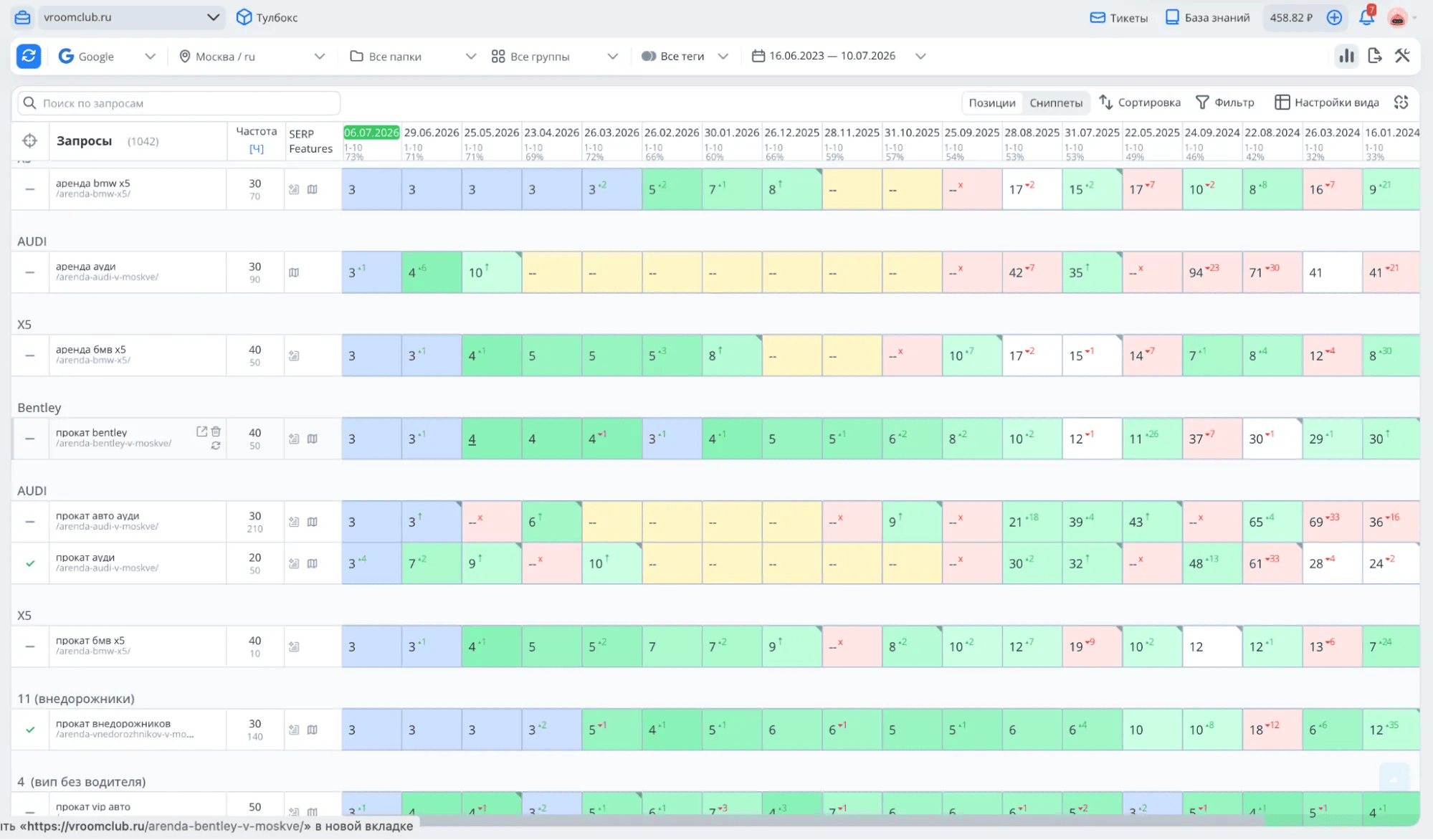Click the crosshair target icon beside Запросы
This screenshot has height=840, width=1433.
(29, 140)
